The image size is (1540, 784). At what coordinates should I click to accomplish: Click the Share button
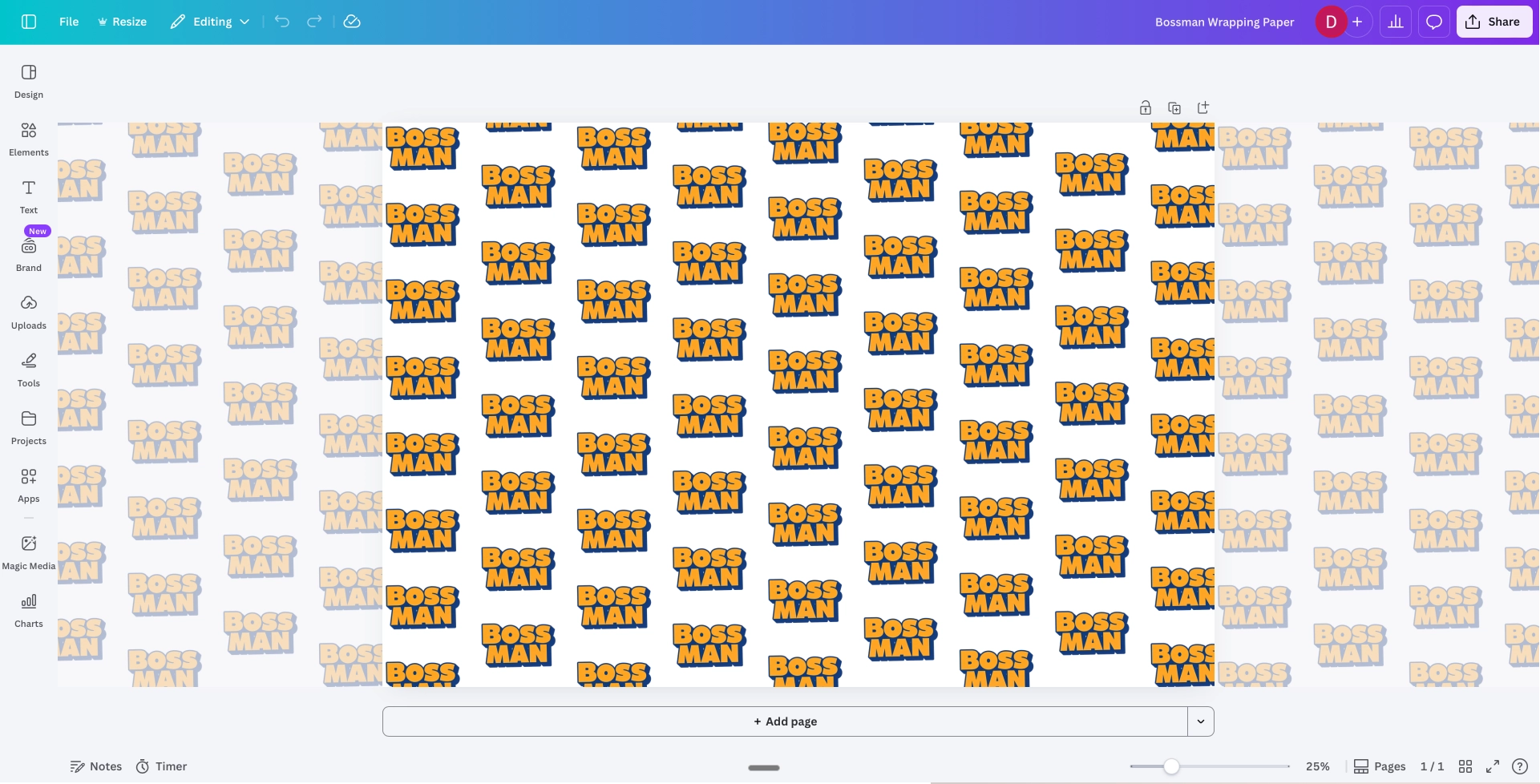1494,22
